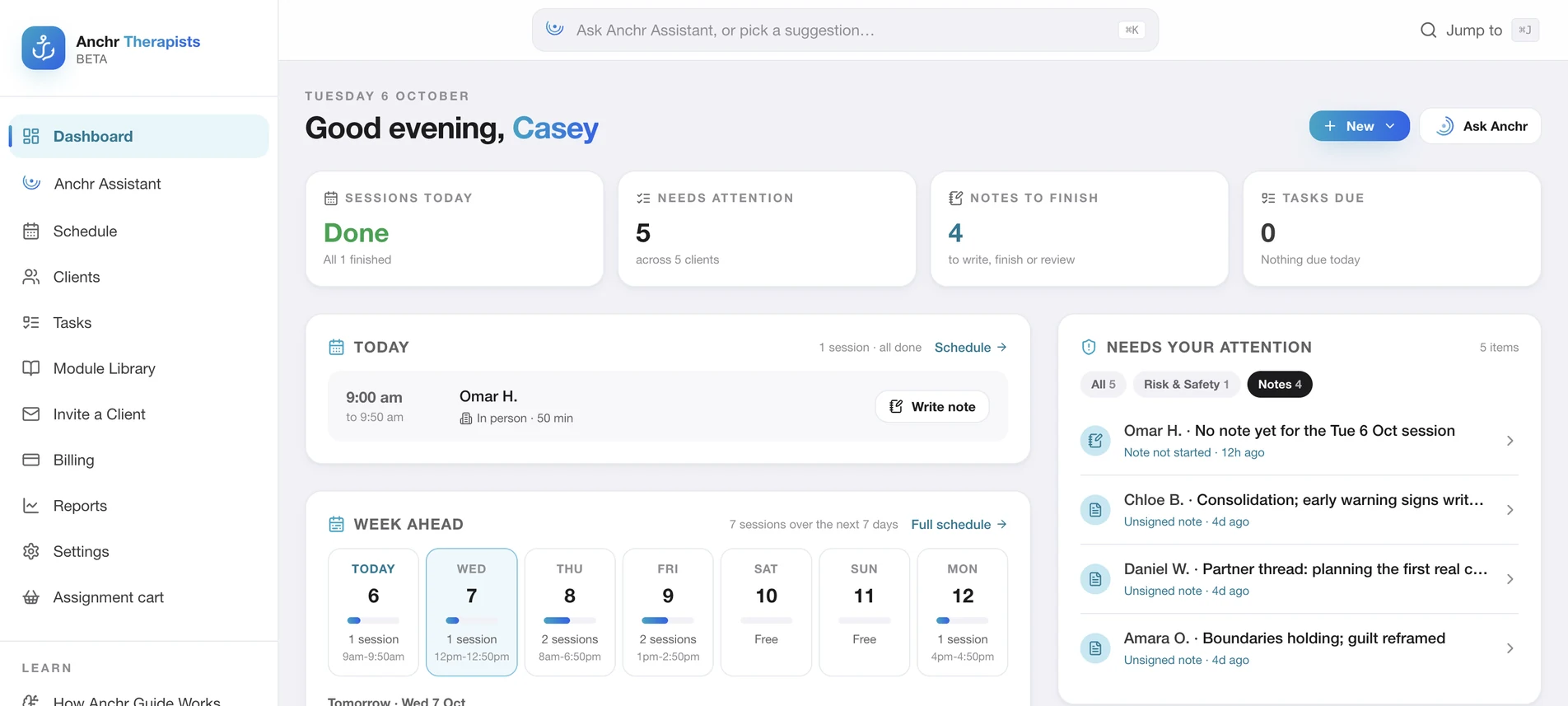The height and width of the screenshot is (706, 1568).
Task: Open Anchr Assistant from the sidebar menu
Action: (138, 184)
